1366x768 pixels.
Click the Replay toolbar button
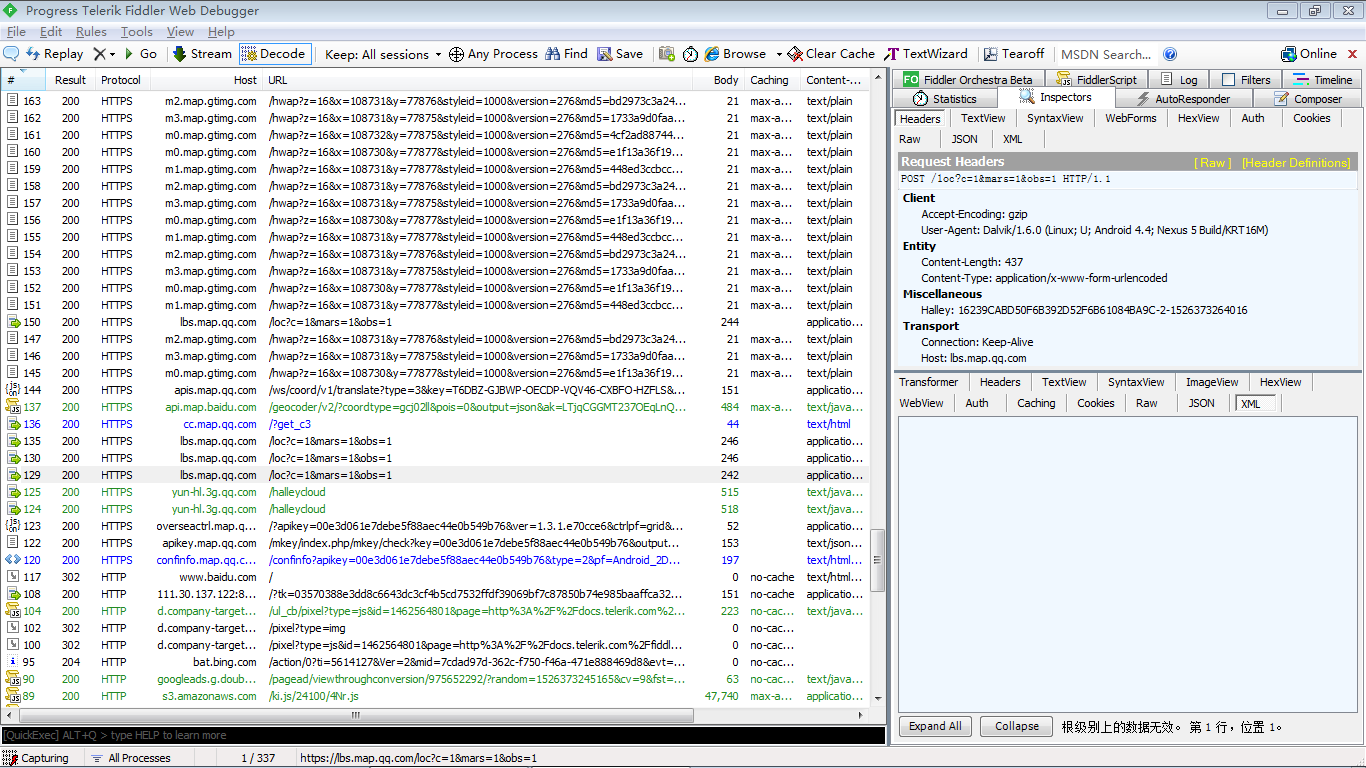(54, 54)
